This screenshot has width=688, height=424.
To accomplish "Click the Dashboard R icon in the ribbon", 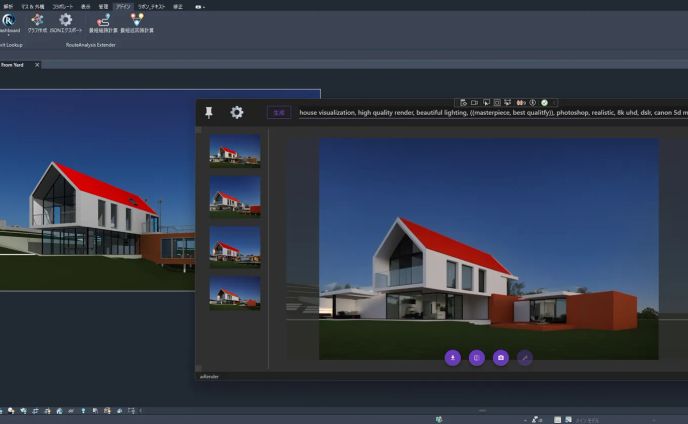I will click(8, 20).
